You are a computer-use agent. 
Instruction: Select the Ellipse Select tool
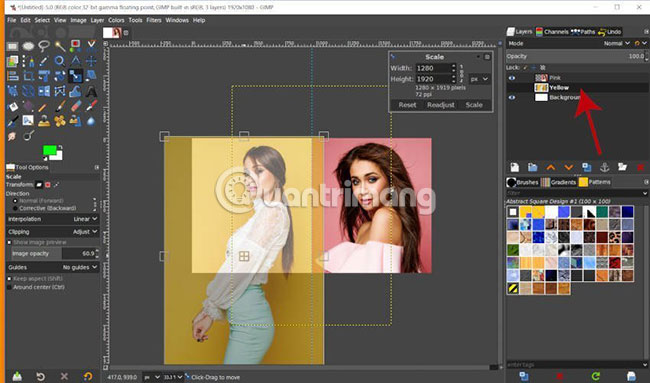(28, 46)
